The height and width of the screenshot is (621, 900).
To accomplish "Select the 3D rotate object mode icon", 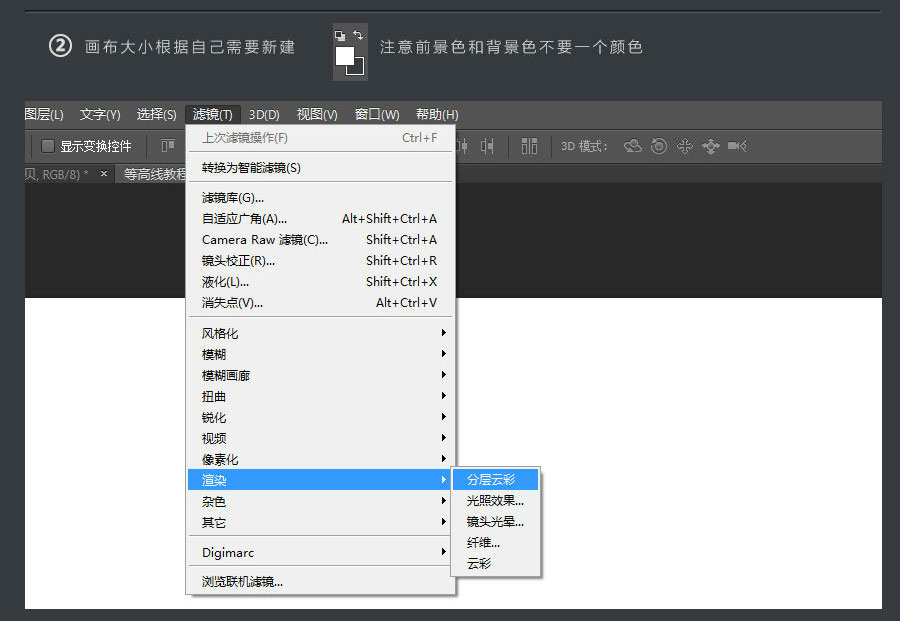I will 633,146.
